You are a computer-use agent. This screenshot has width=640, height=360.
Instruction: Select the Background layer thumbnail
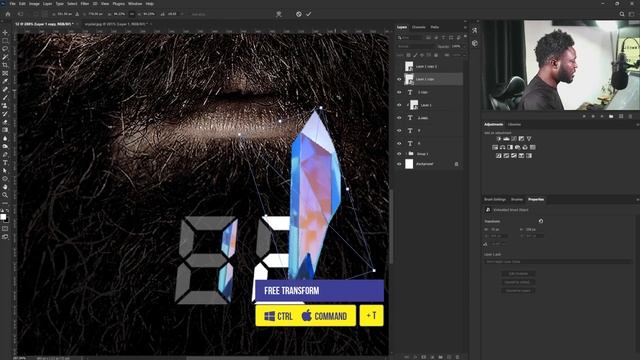(x=409, y=164)
